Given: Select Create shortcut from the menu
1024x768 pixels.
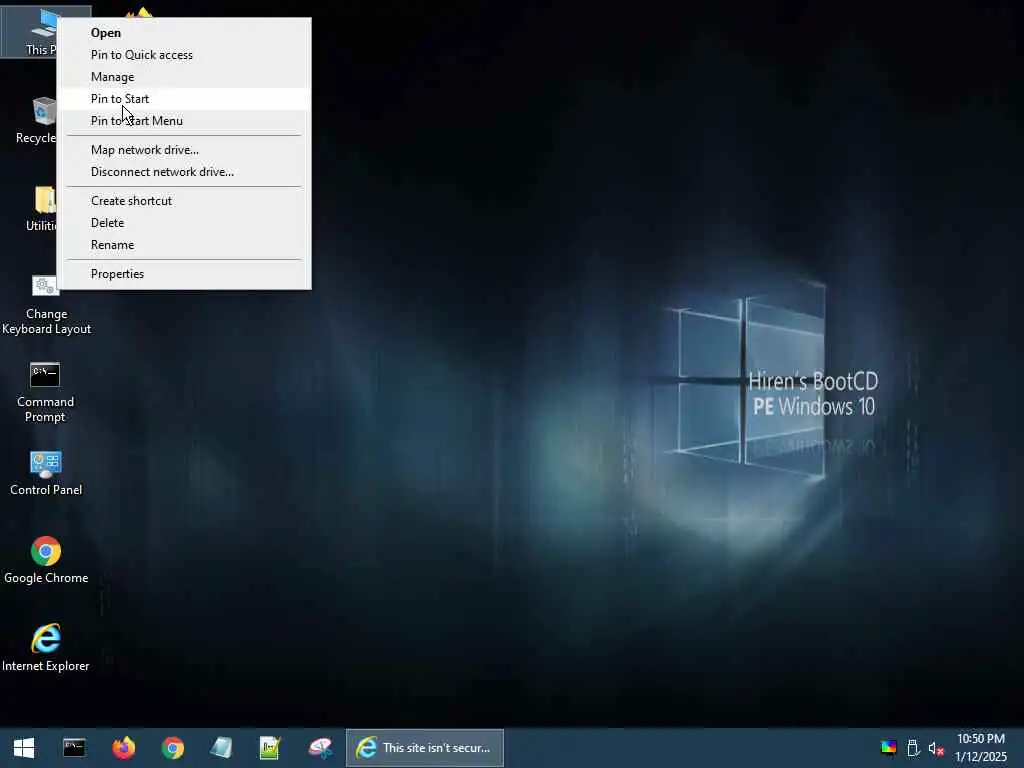Looking at the screenshot, I should coord(184,201).
